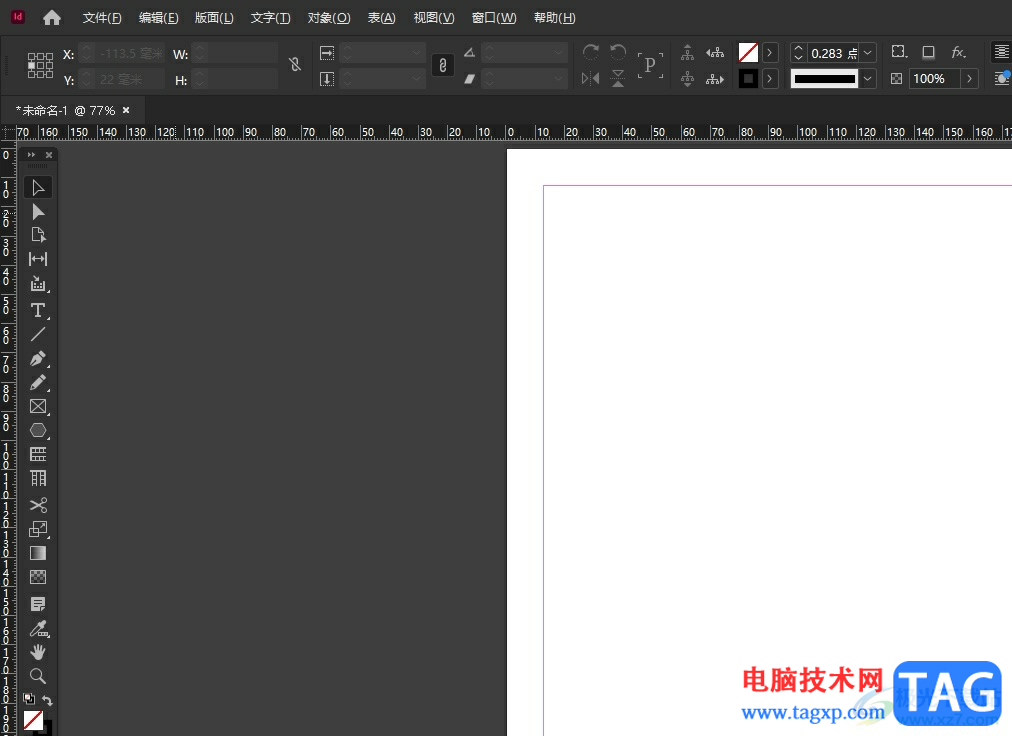Pick the Scissors tool
1012x736 pixels.
[x=38, y=505]
